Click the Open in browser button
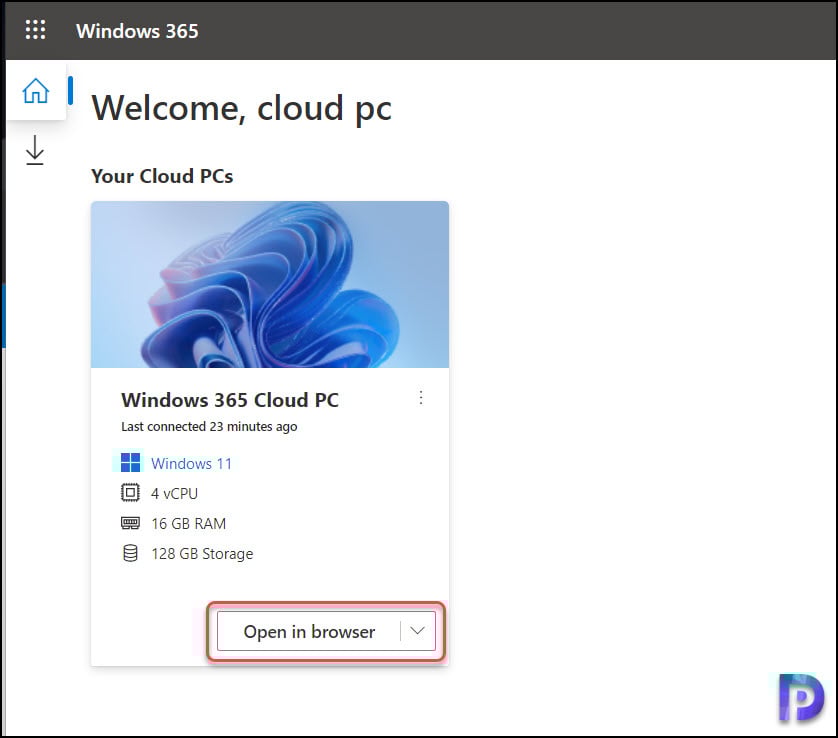 point(309,632)
